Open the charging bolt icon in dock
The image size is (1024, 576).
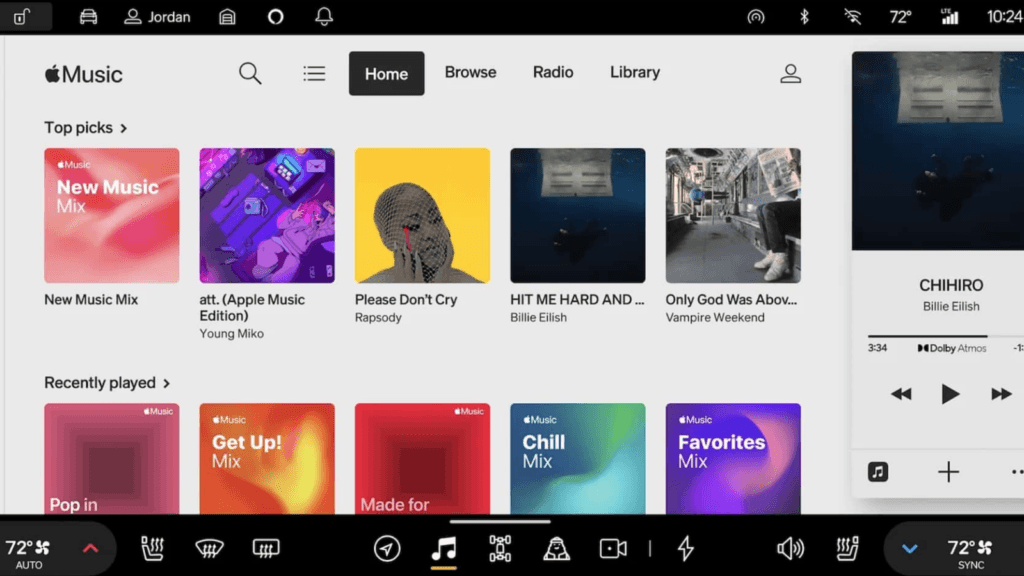[685, 548]
